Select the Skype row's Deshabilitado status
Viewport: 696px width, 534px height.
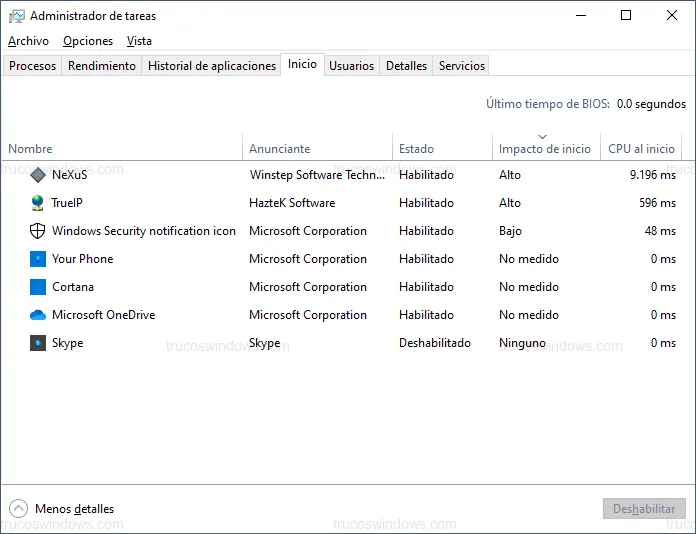[x=434, y=343]
